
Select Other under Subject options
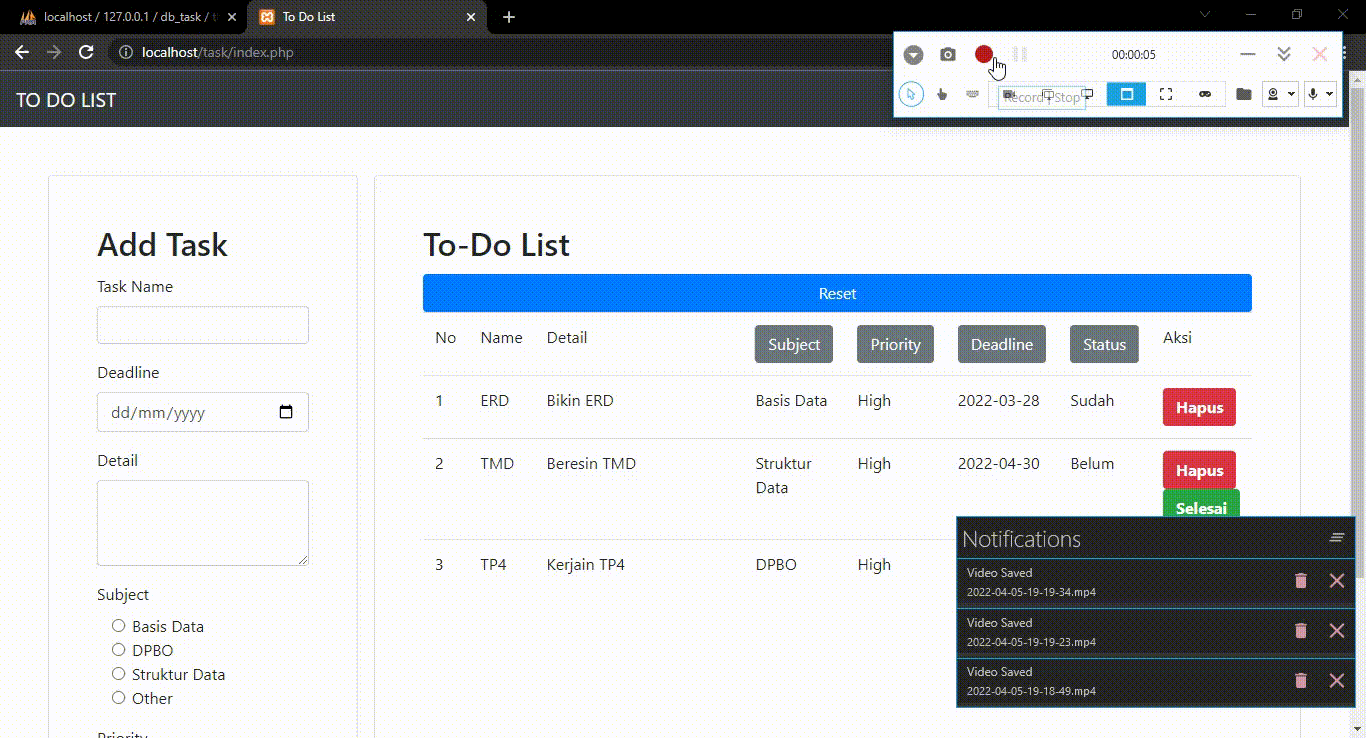(118, 698)
